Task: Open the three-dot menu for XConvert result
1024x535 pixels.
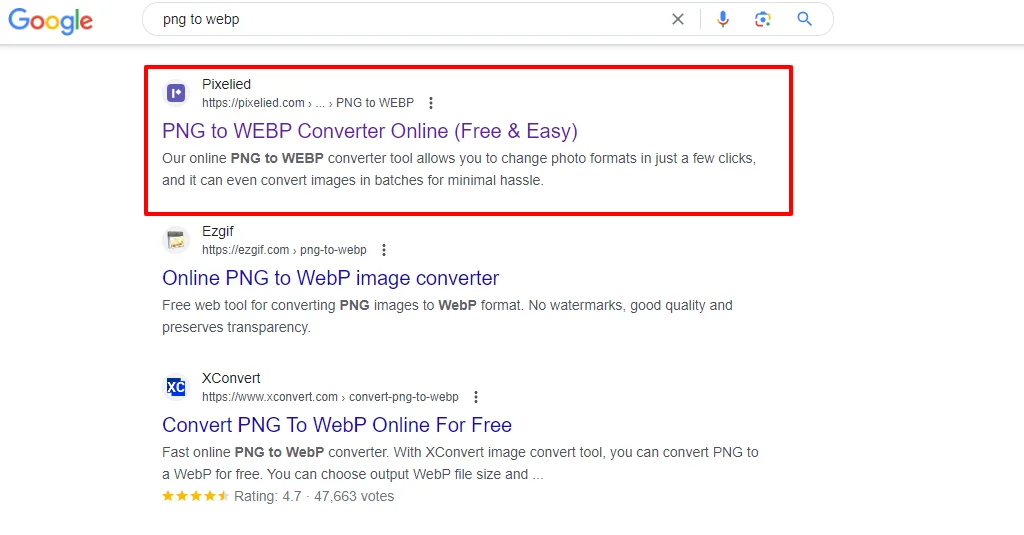Action: pyautogui.click(x=475, y=397)
